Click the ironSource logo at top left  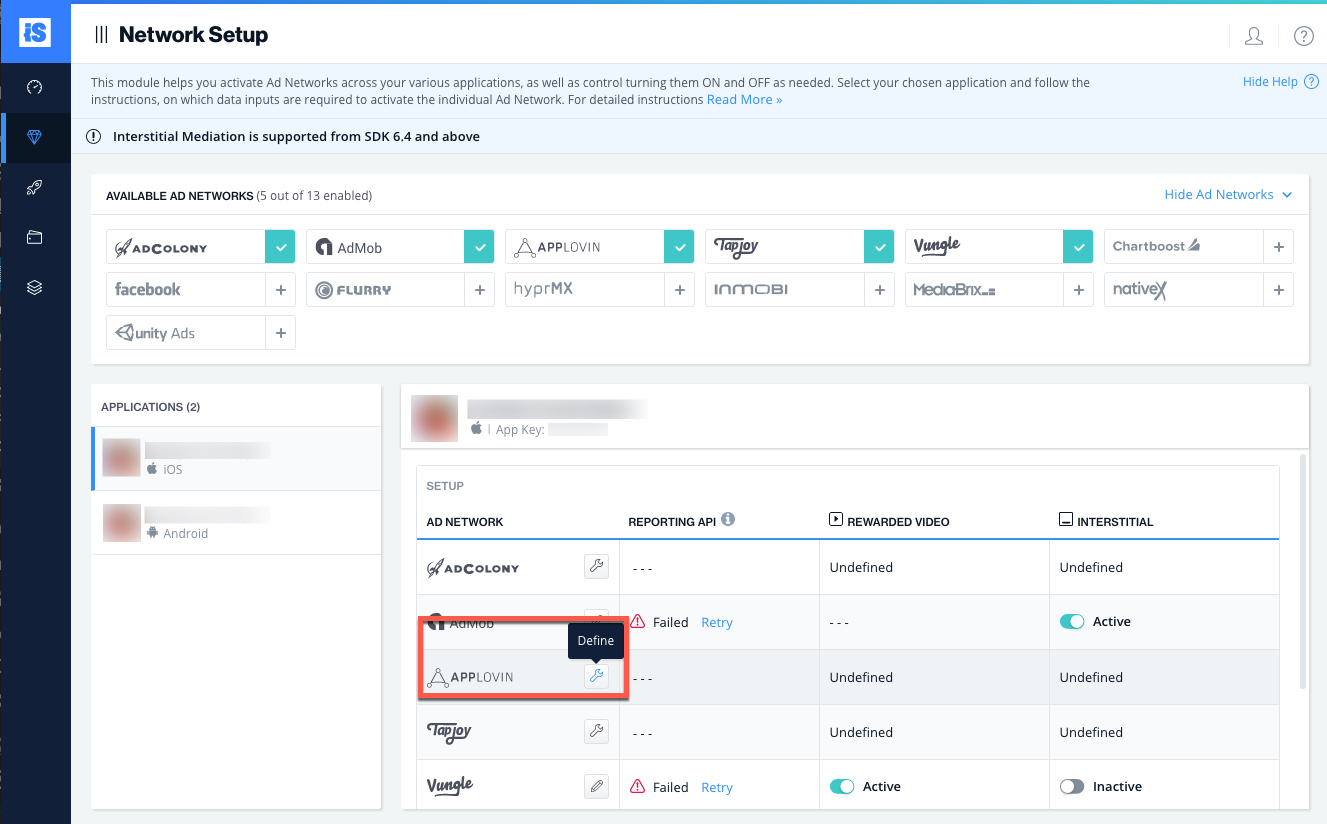pos(36,32)
